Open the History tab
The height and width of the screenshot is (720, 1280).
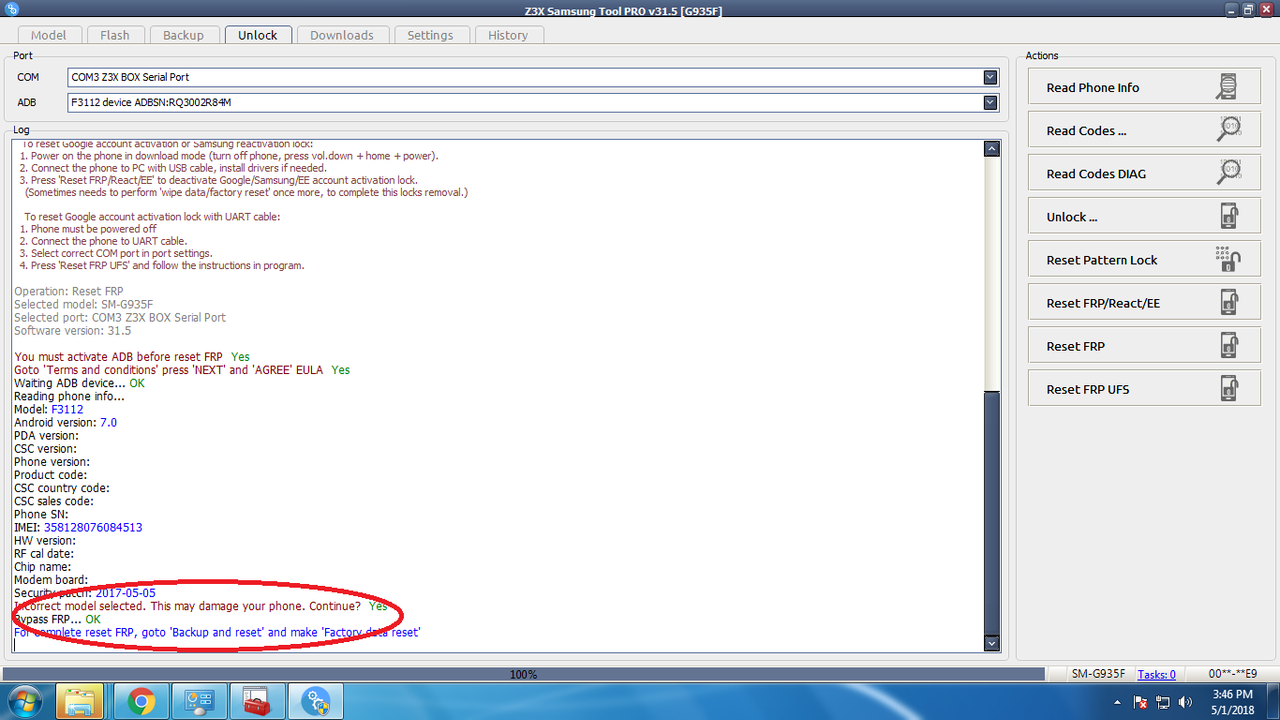point(508,35)
